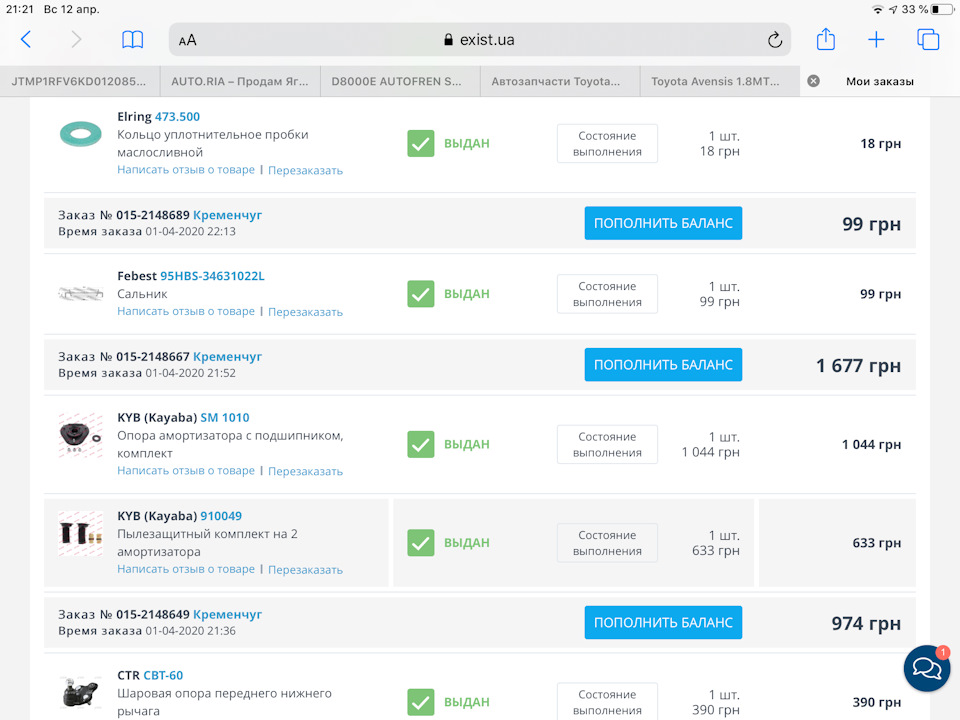Go back with Safari's back arrow
Screen dimensions: 960x720
point(26,40)
